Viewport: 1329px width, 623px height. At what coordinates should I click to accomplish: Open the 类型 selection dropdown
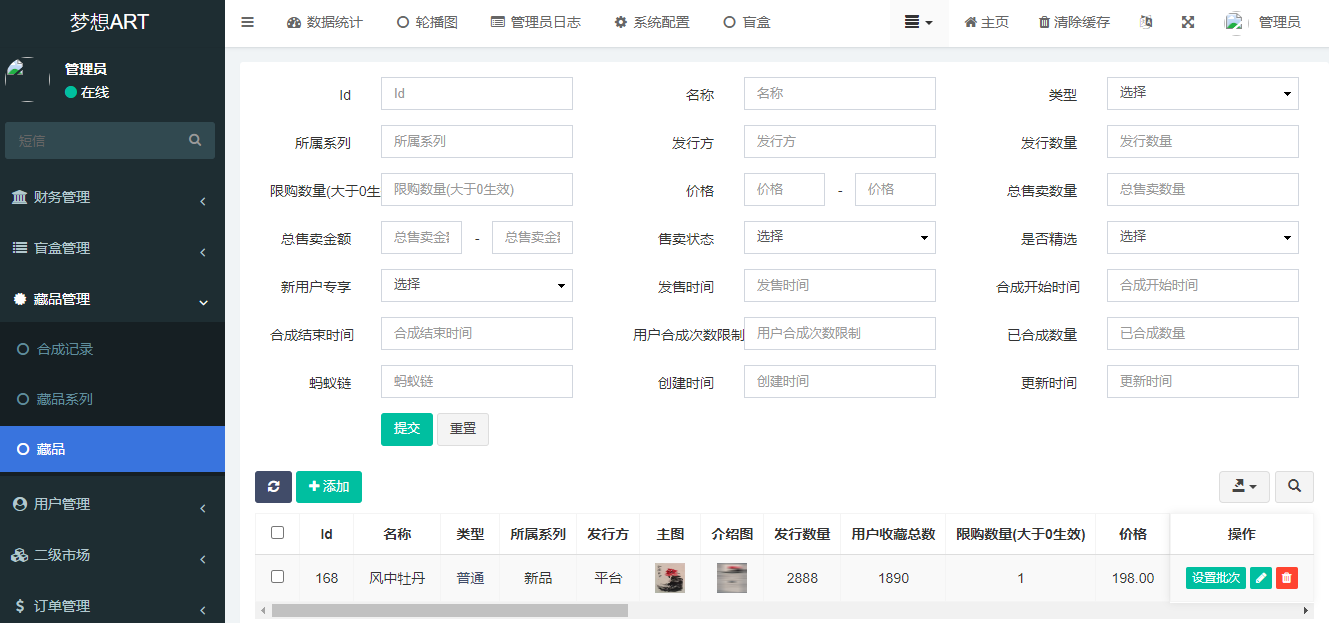click(1202, 93)
